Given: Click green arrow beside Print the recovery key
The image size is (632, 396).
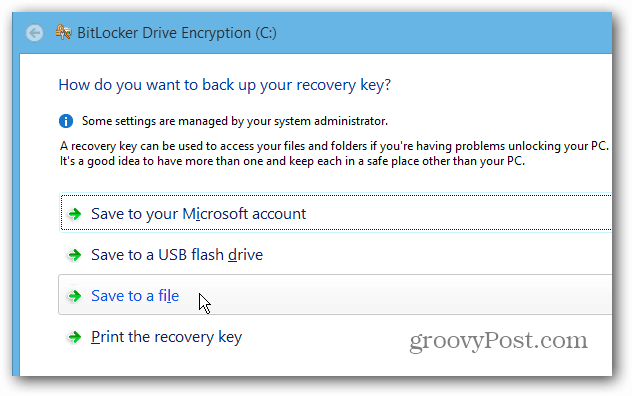Looking at the screenshot, I should click(x=75, y=337).
